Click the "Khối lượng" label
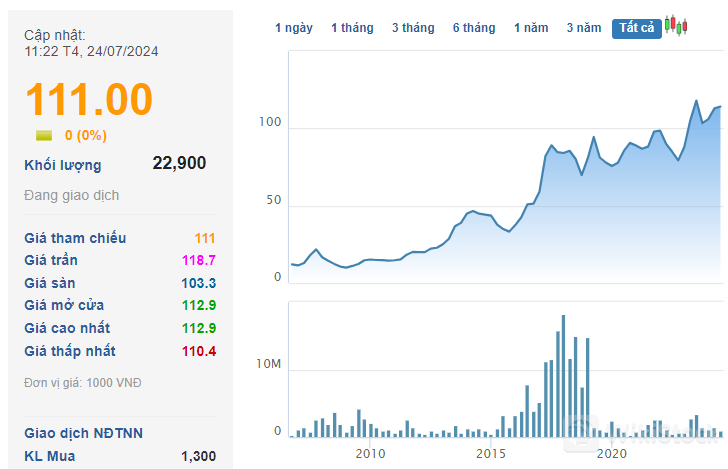This screenshot has height=469, width=728. pos(63,165)
